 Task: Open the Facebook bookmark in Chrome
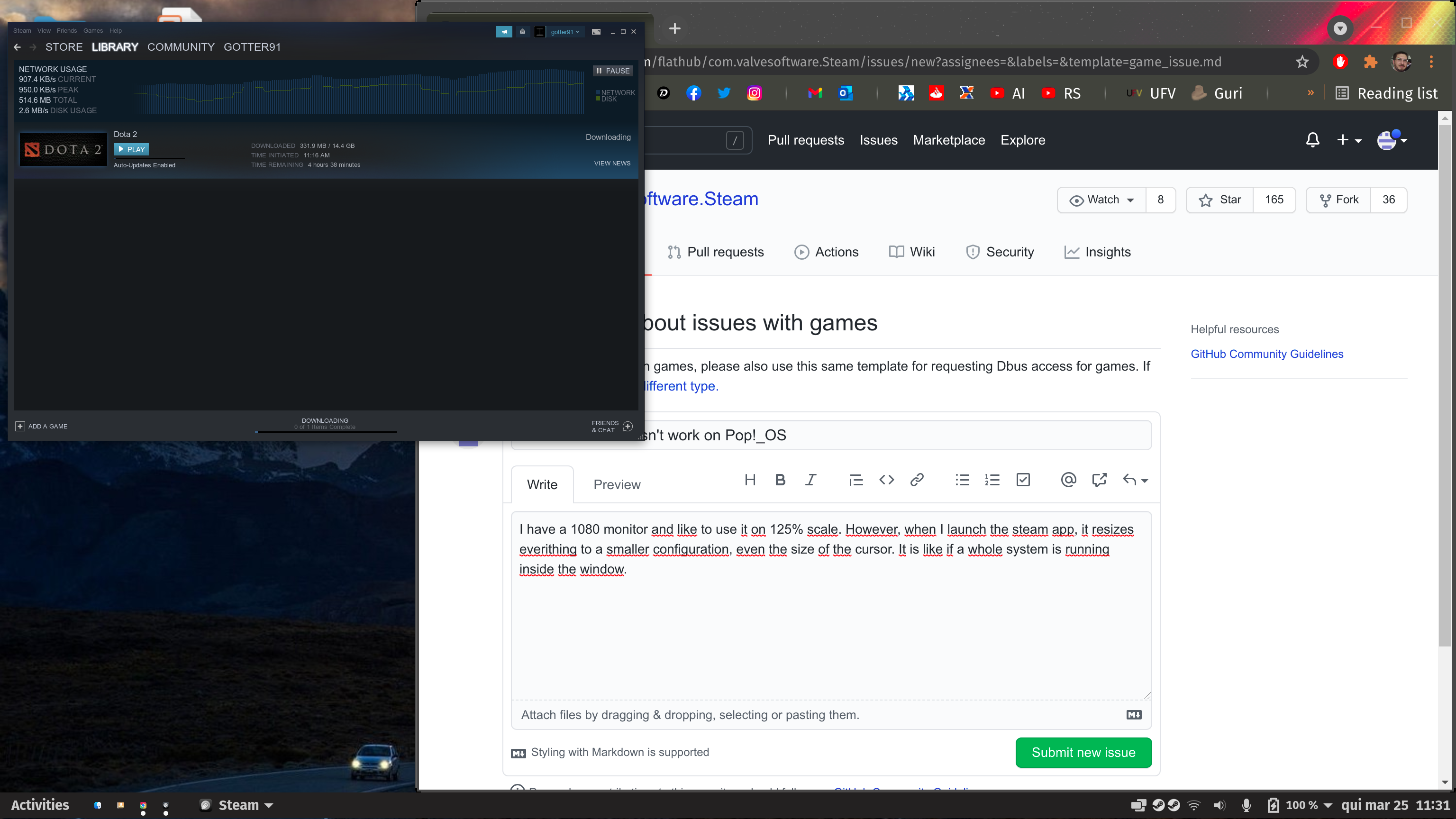tap(693, 93)
